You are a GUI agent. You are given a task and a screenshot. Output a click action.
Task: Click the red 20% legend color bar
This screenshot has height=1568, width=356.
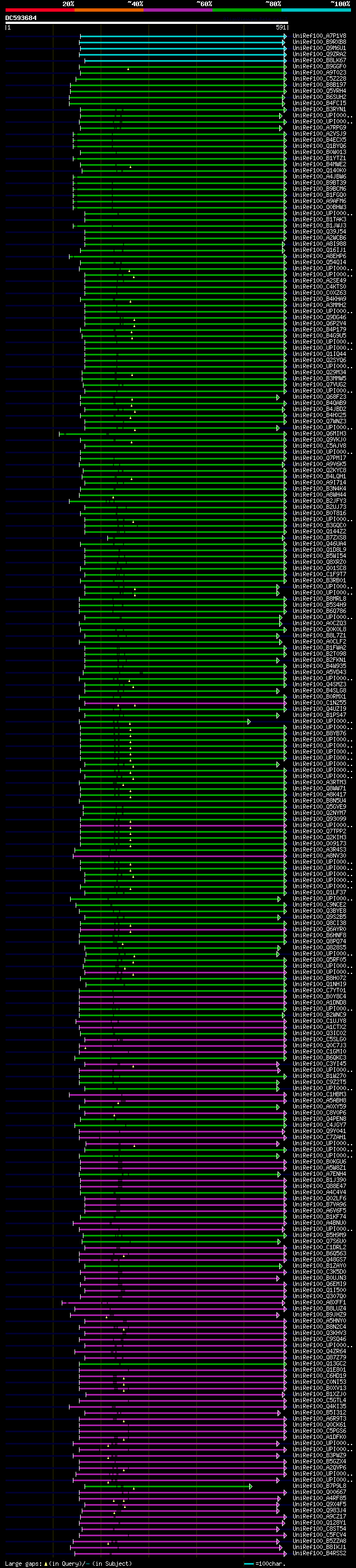click(39, 10)
